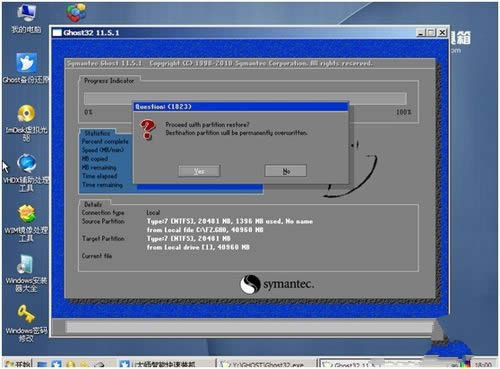Click the Current file label
This screenshot has height=369, width=500.
(x=97, y=256)
